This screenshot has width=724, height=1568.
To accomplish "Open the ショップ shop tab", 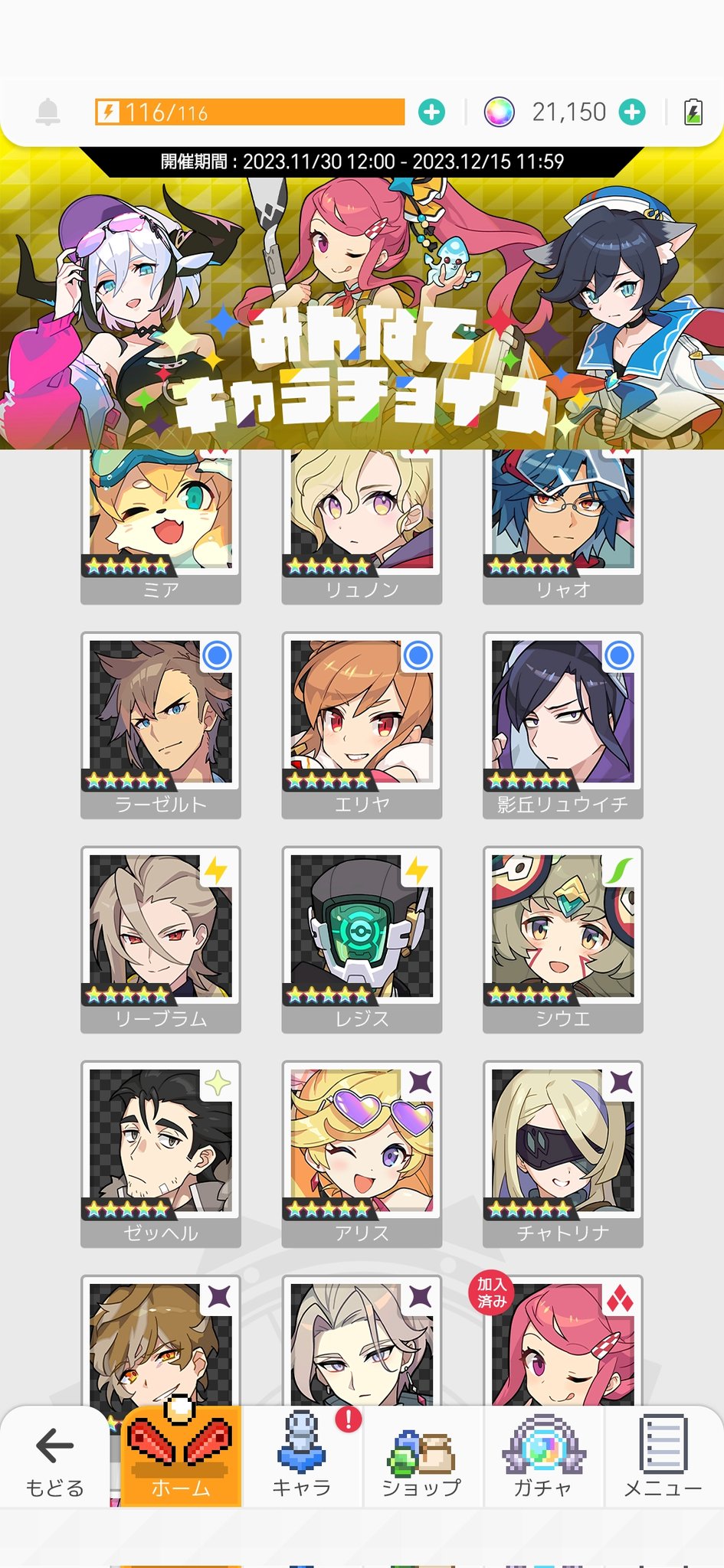I will [422, 1455].
